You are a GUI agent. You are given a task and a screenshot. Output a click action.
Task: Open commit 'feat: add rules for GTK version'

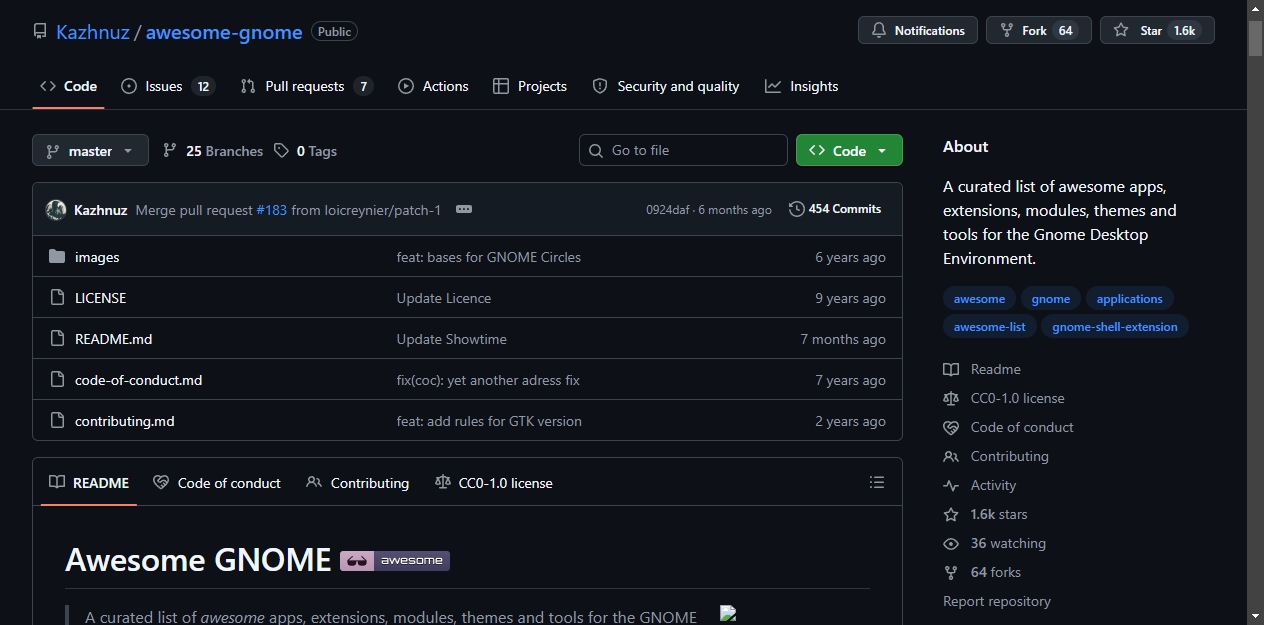tap(489, 421)
